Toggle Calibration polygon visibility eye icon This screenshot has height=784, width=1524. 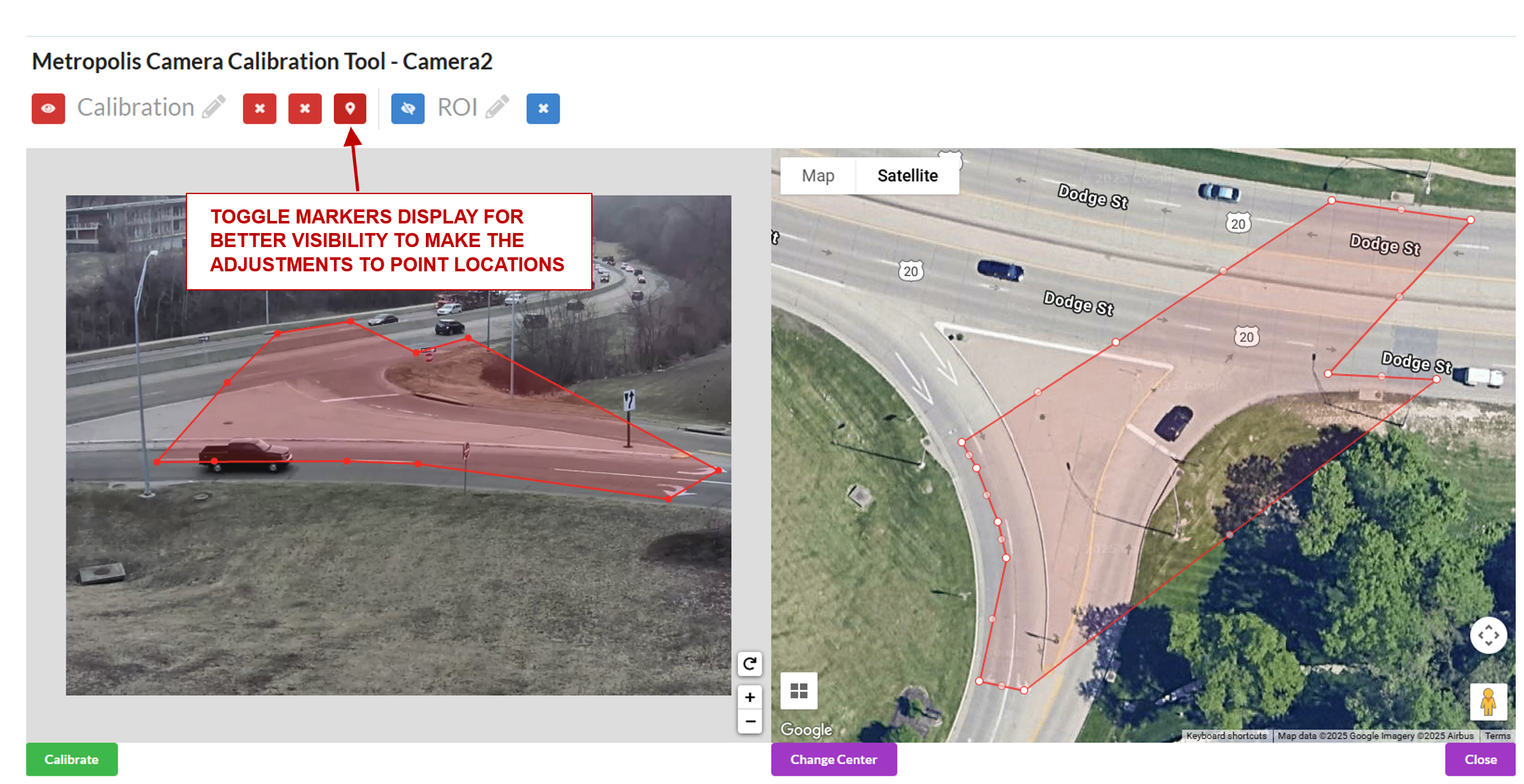(x=48, y=109)
